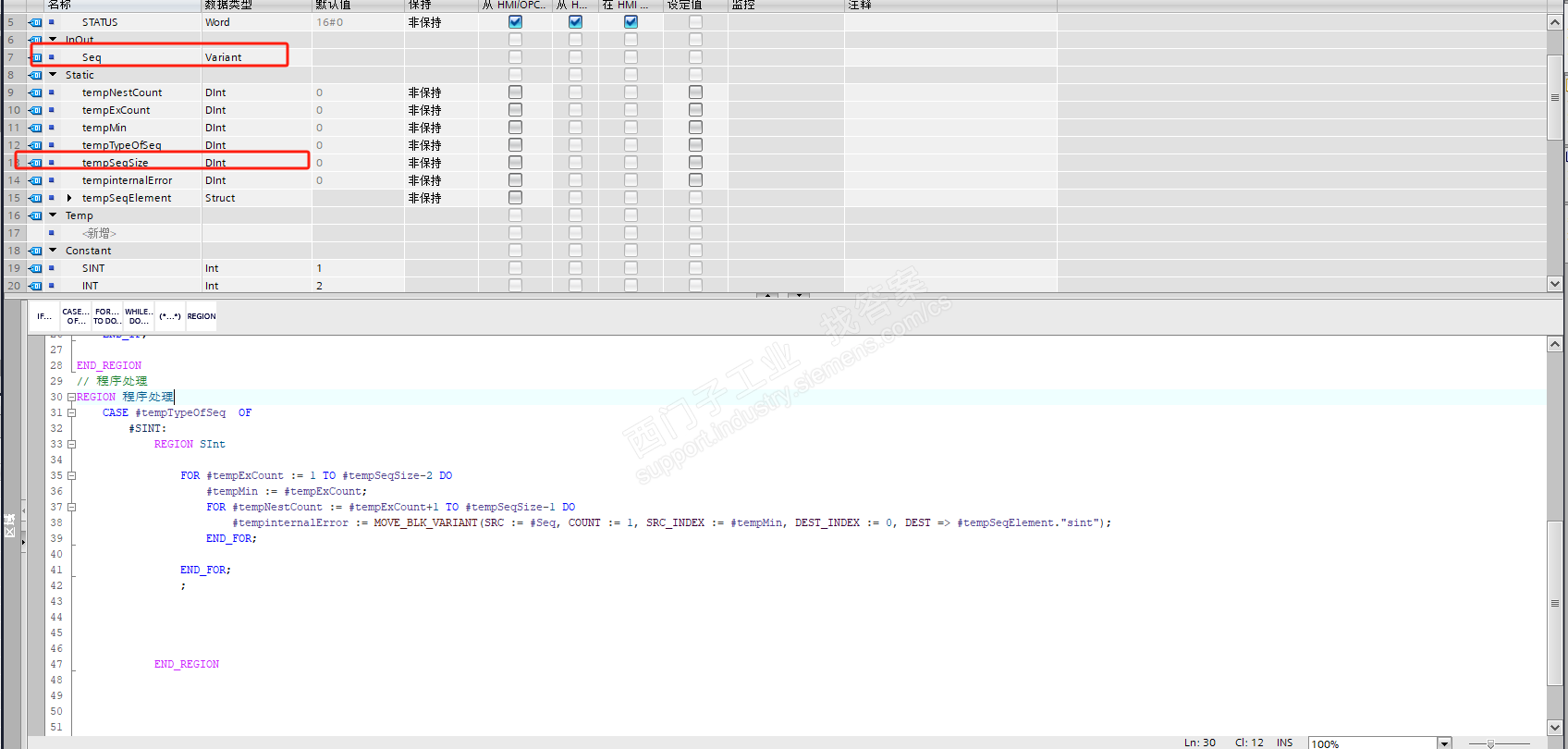Click the tag icon of the Static section

pyautogui.click(x=36, y=75)
